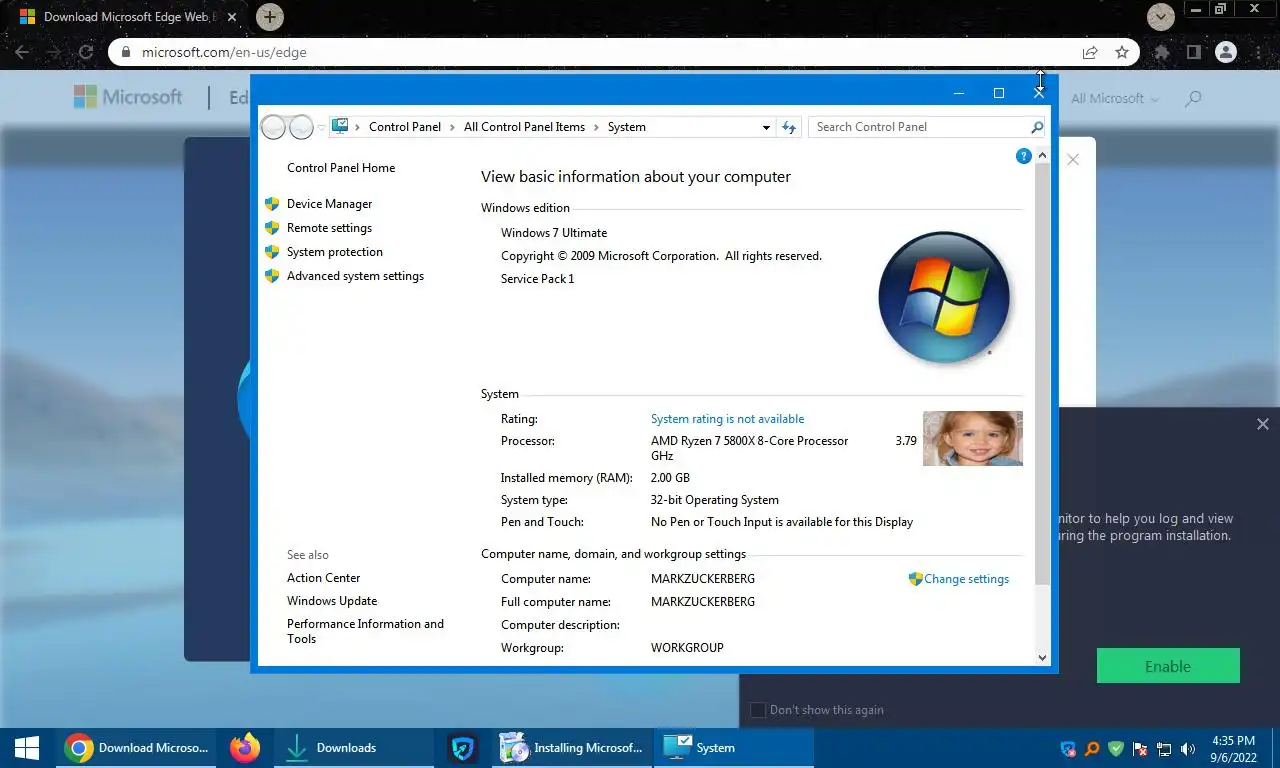Click Action Center flag tray icon
This screenshot has width=1280, height=768.
(x=1140, y=748)
